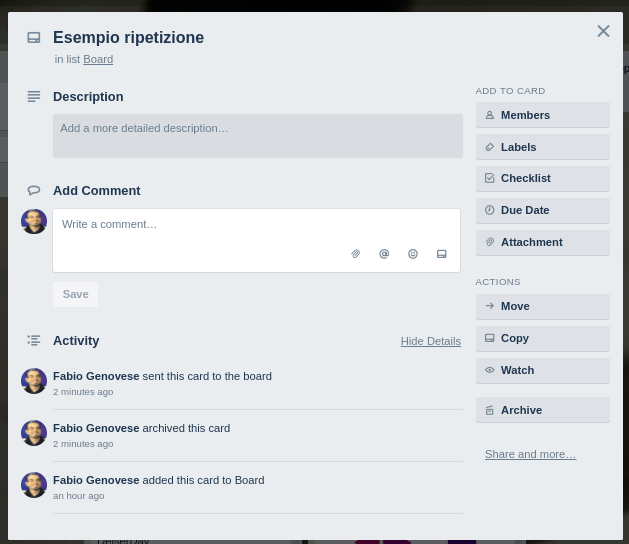The width and height of the screenshot is (629, 544).
Task: Close the card dialog with the X
Action: pyautogui.click(x=603, y=31)
